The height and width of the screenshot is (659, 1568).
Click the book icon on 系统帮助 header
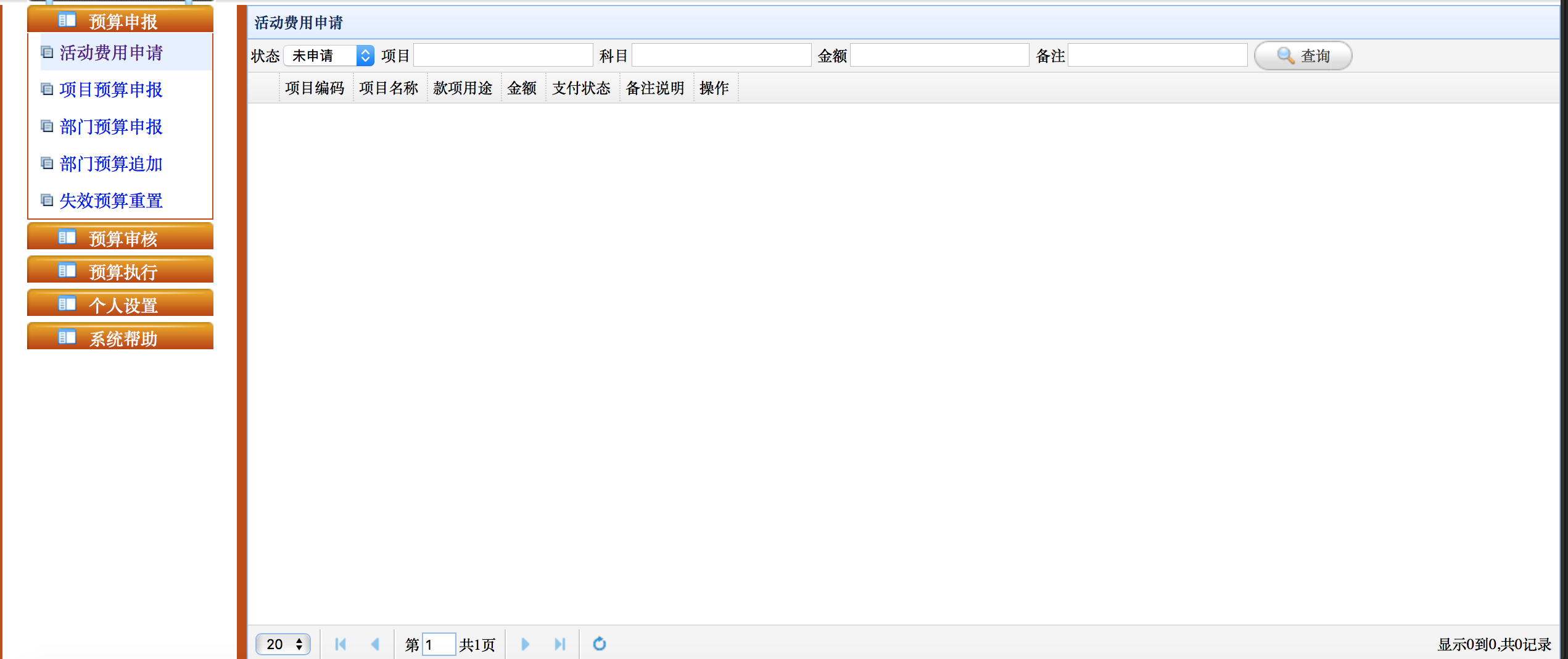(67, 337)
